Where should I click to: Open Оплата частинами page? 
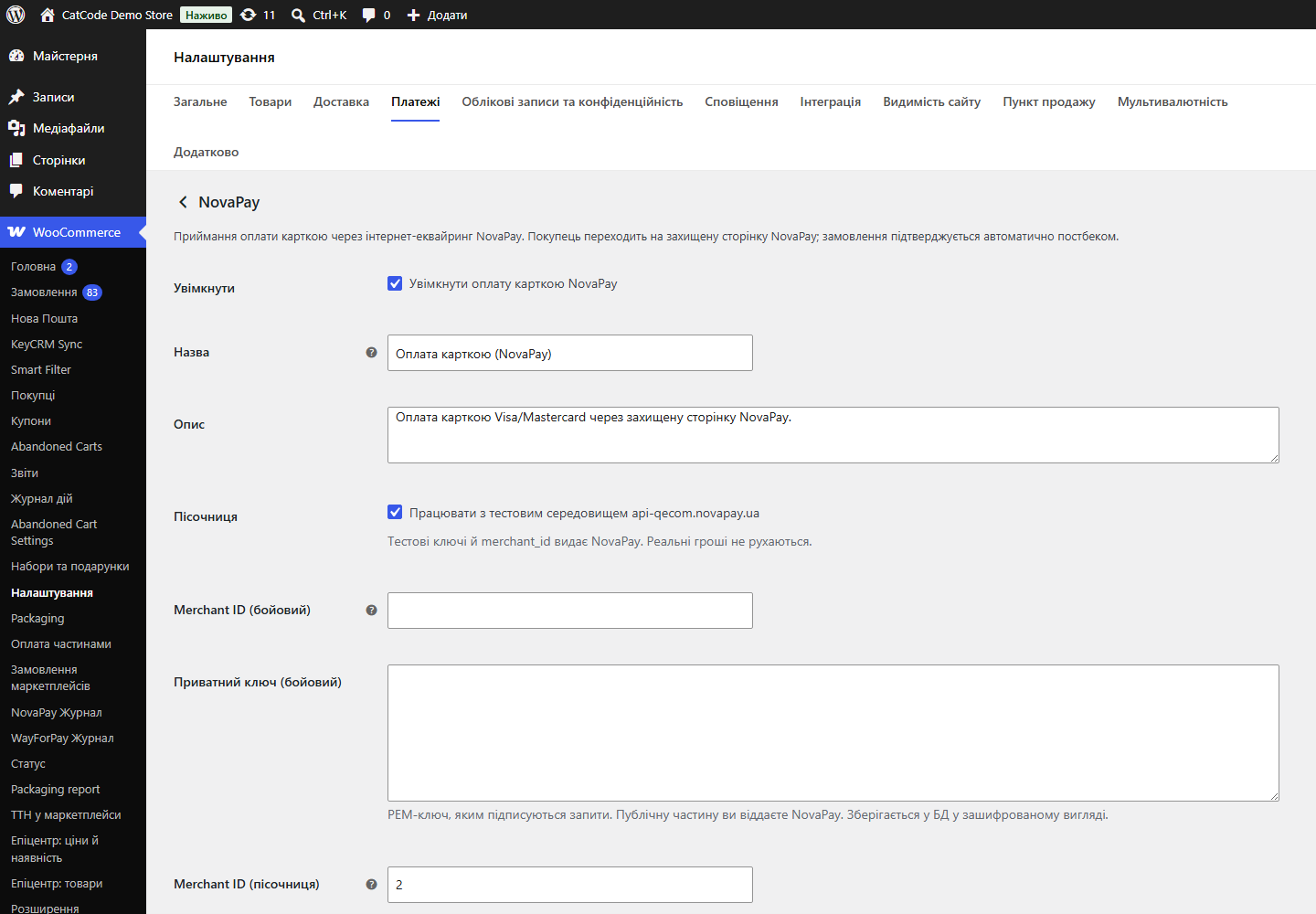click(x=61, y=643)
